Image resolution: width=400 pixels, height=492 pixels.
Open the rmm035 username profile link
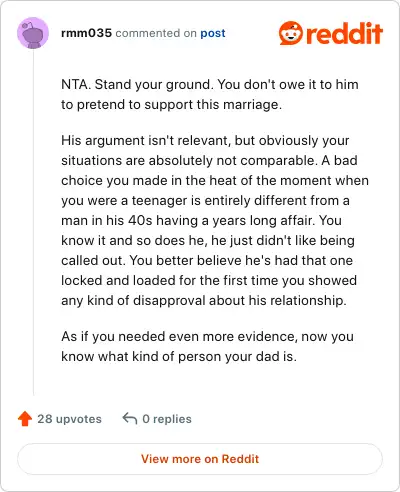click(86, 33)
